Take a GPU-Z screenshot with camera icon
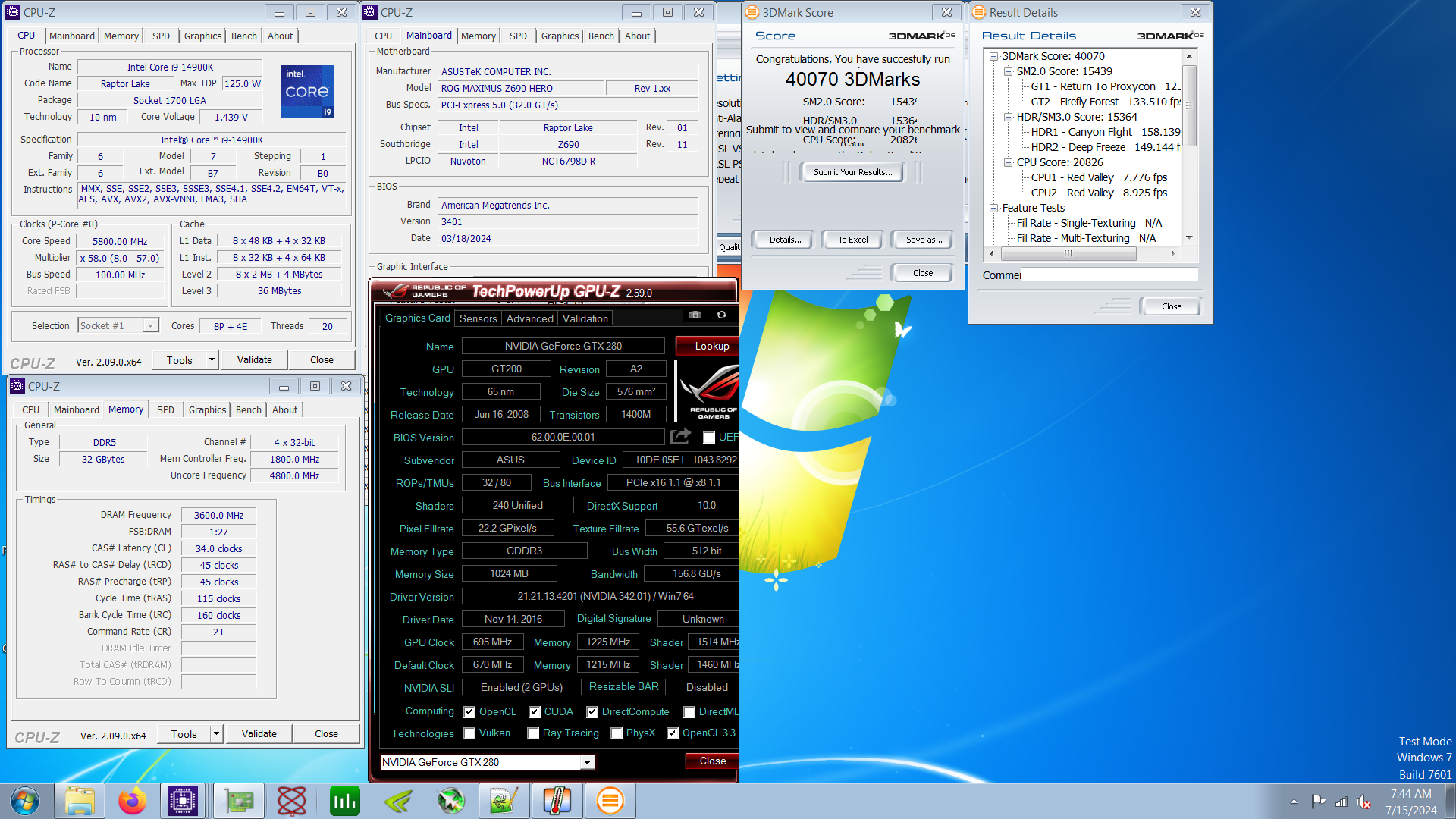The width and height of the screenshot is (1456, 819). pyautogui.click(x=695, y=315)
